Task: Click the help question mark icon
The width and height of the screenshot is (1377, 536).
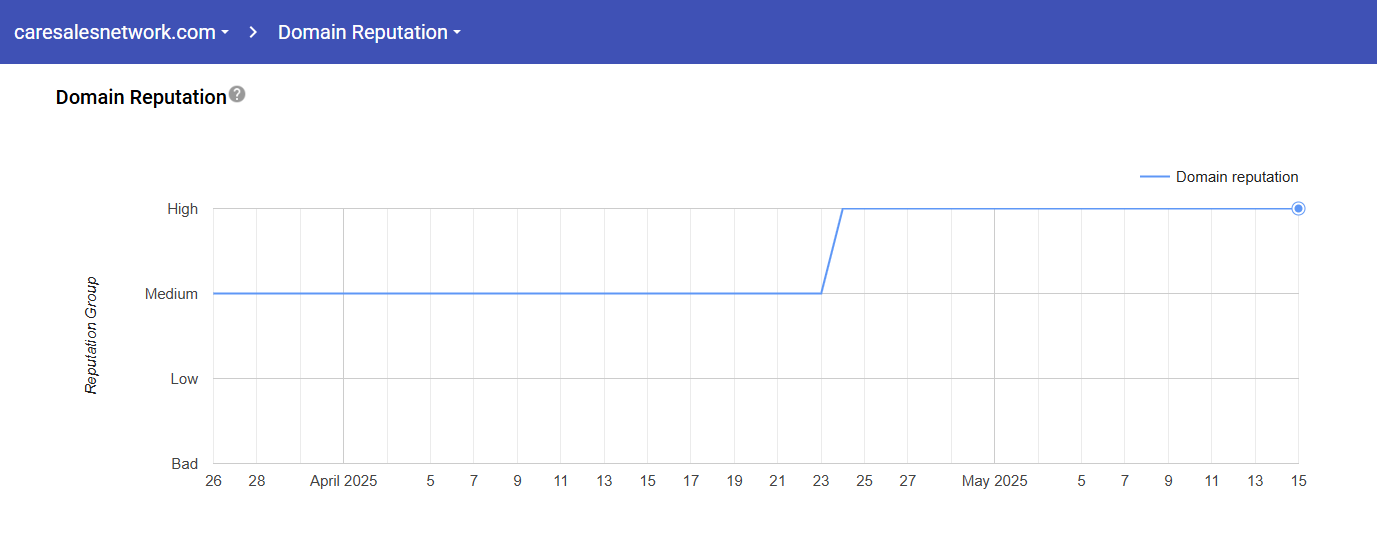Action: pos(237,95)
